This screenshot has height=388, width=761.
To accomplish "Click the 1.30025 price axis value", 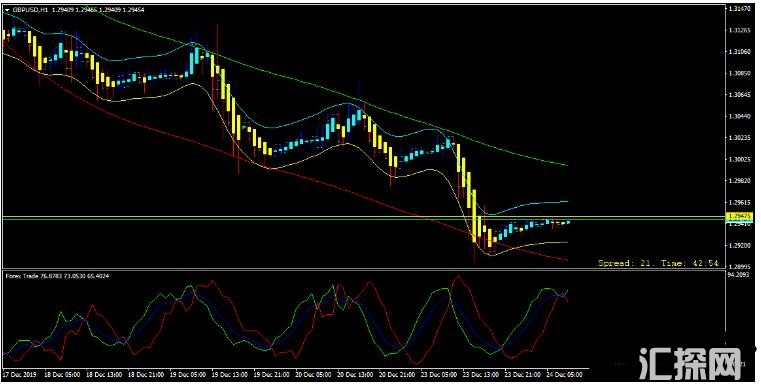I will (739, 160).
